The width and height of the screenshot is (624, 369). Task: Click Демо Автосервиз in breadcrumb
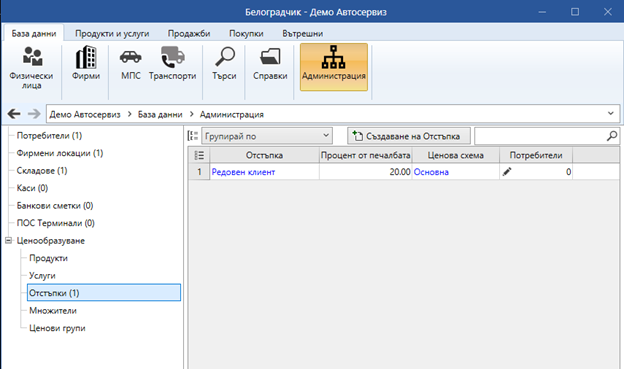[x=85, y=115]
